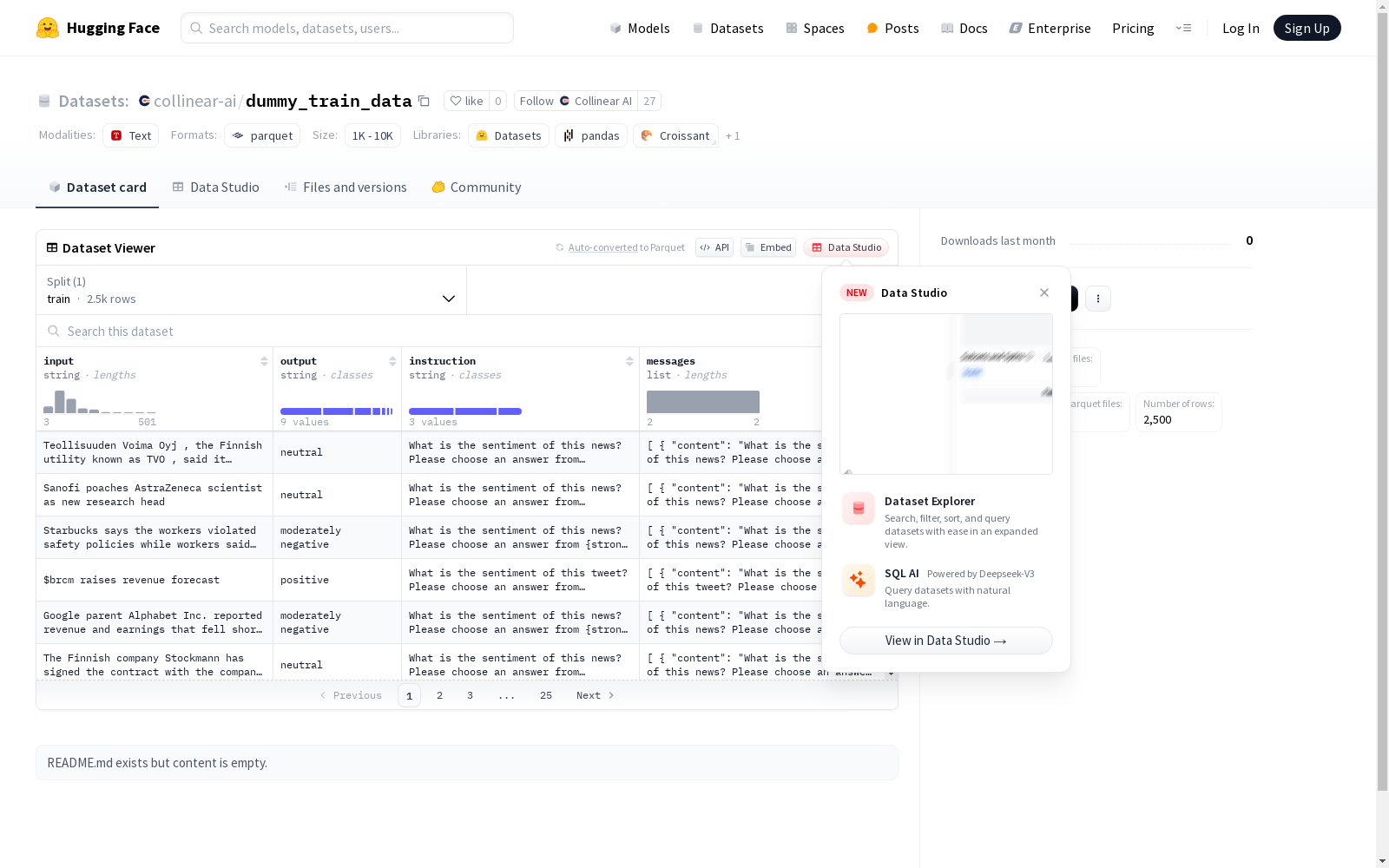Screen dimensions: 1389x868
Task: Click the Log In link
Action: [x=1241, y=28]
